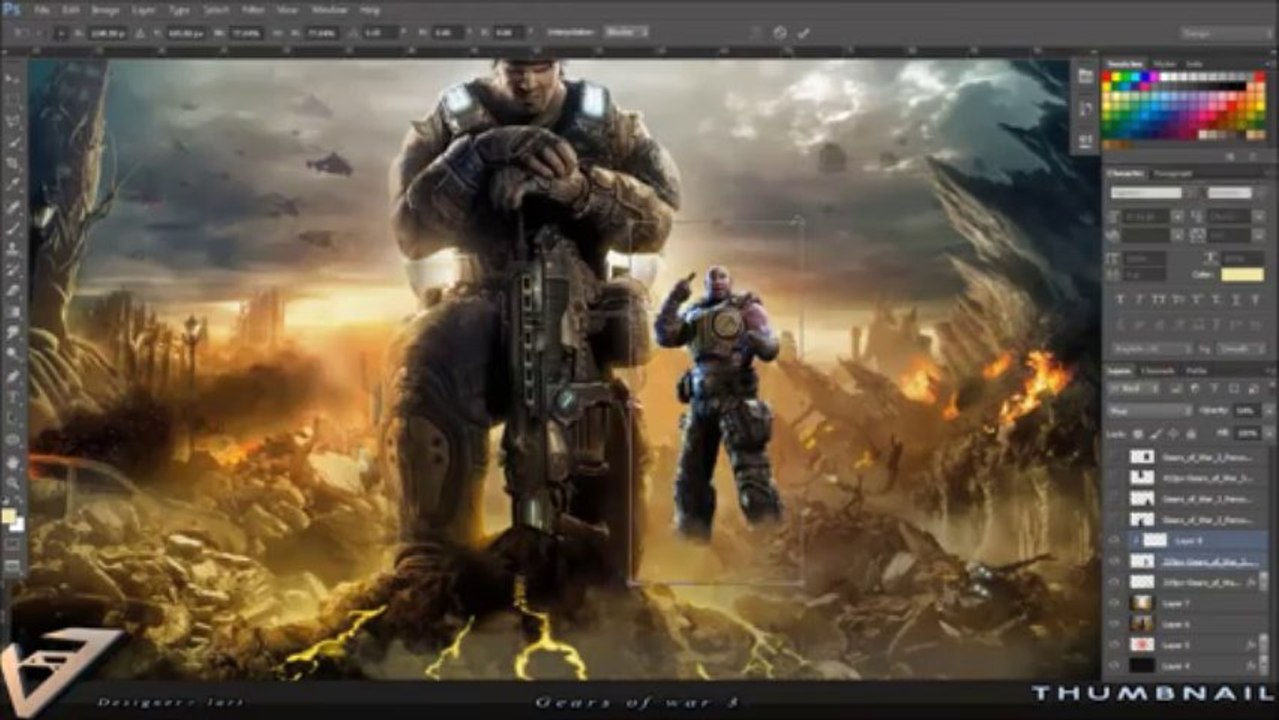
Task: Select the Eraser tool
Action: click(x=14, y=291)
